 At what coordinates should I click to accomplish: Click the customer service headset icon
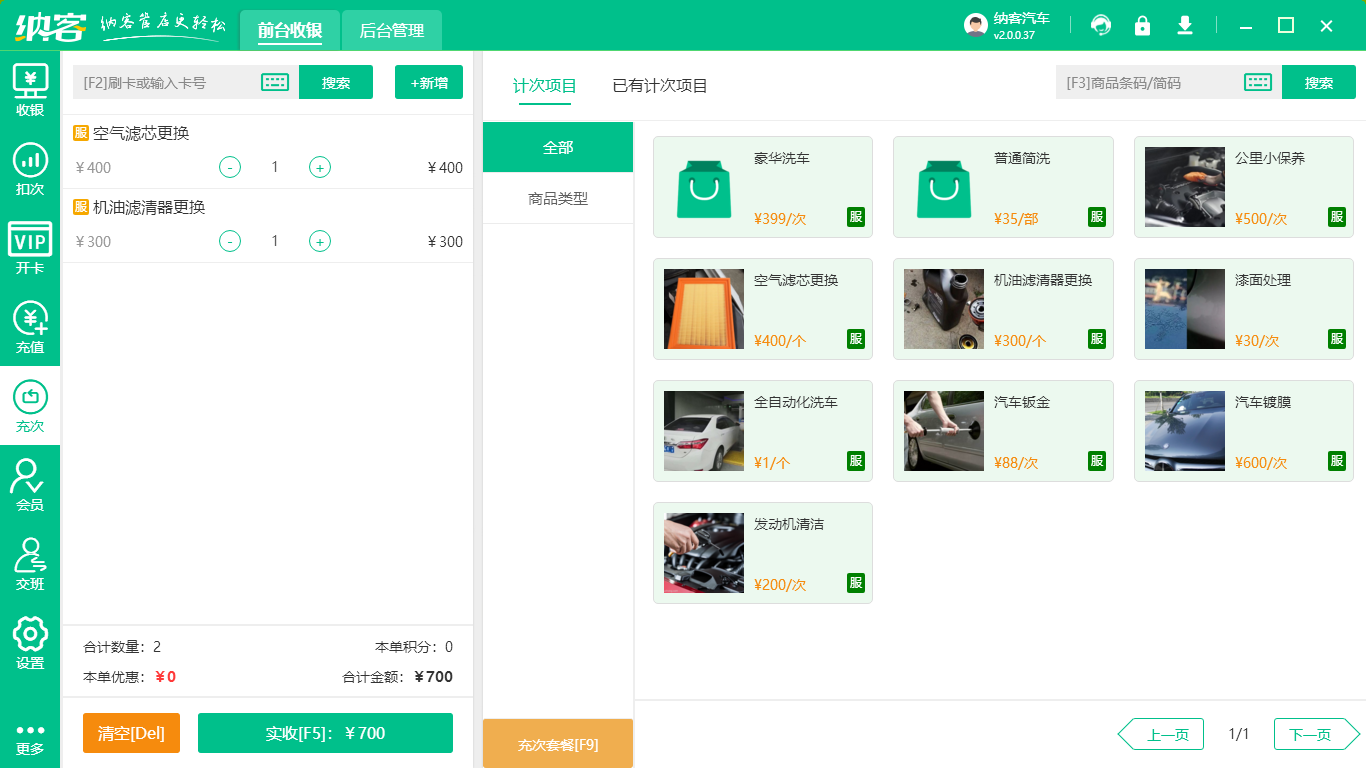click(x=1101, y=26)
